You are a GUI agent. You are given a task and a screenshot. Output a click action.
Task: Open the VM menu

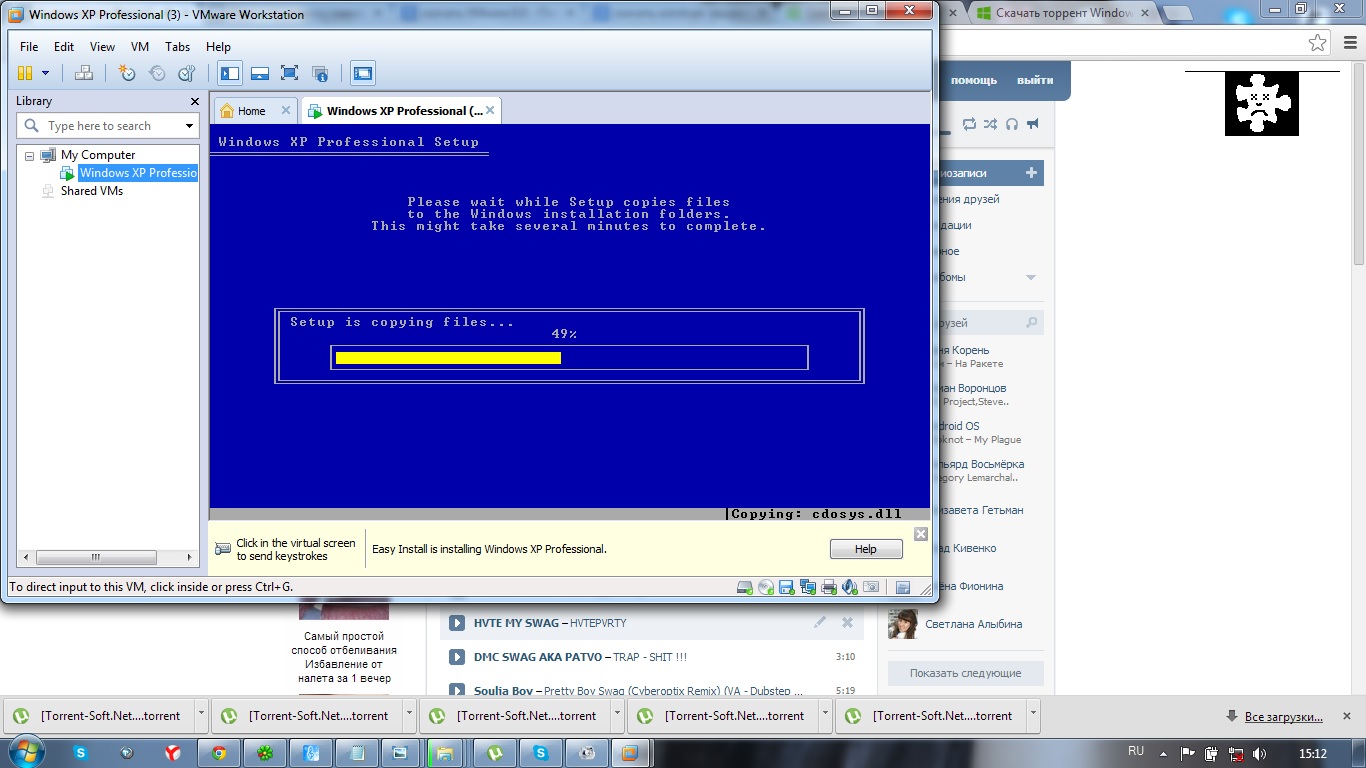pyautogui.click(x=140, y=47)
